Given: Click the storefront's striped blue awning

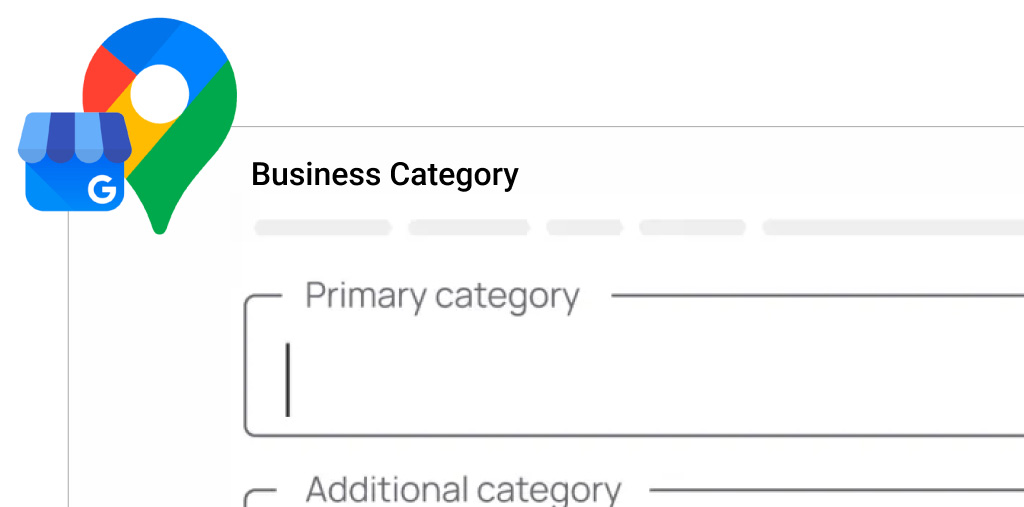Looking at the screenshot, I should [x=75, y=137].
